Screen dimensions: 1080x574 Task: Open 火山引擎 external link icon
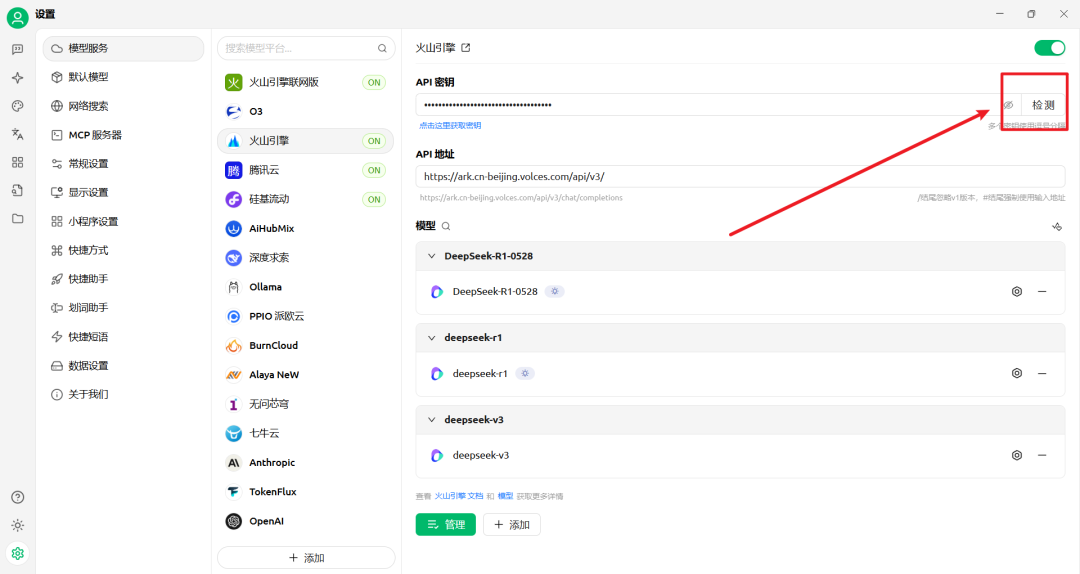click(466, 48)
